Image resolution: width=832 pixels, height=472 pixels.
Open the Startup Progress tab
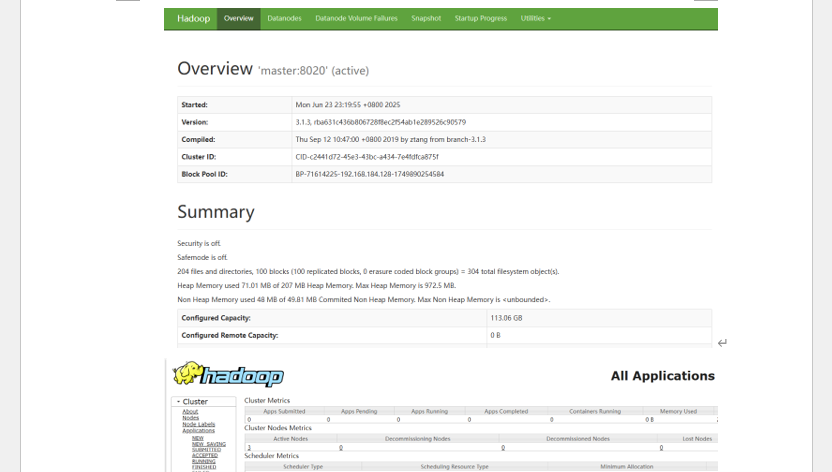pos(480,19)
